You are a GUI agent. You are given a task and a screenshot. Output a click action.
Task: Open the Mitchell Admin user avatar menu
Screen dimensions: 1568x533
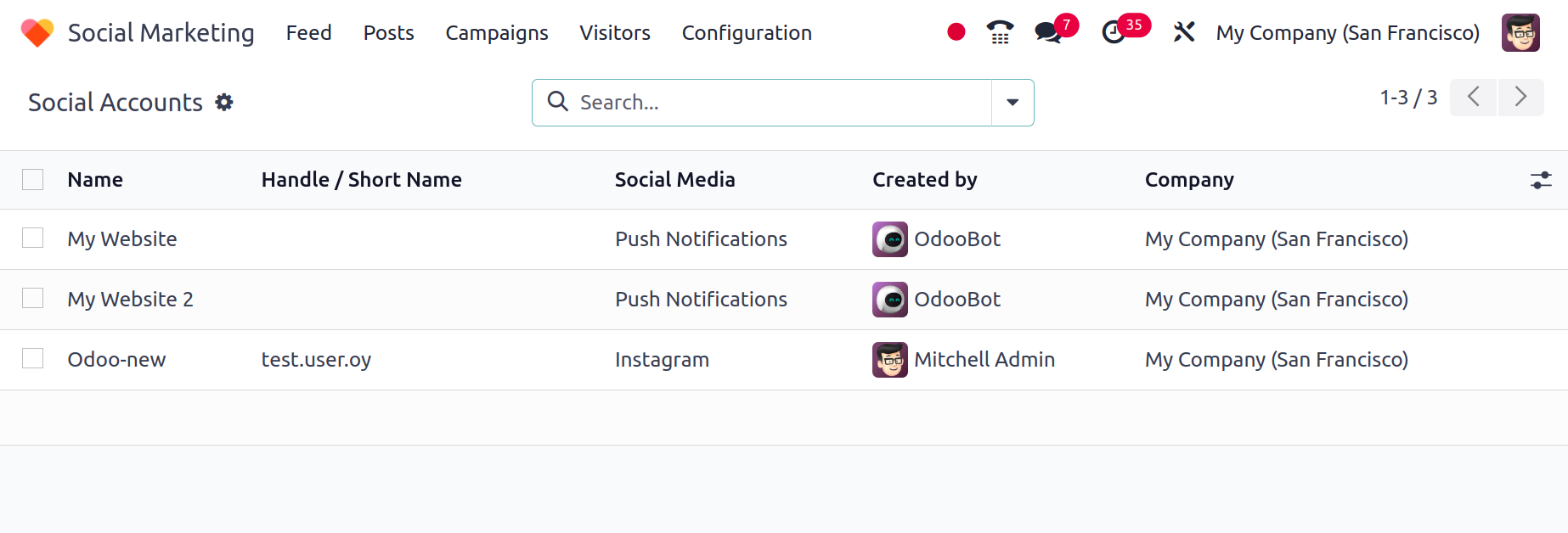[1520, 33]
